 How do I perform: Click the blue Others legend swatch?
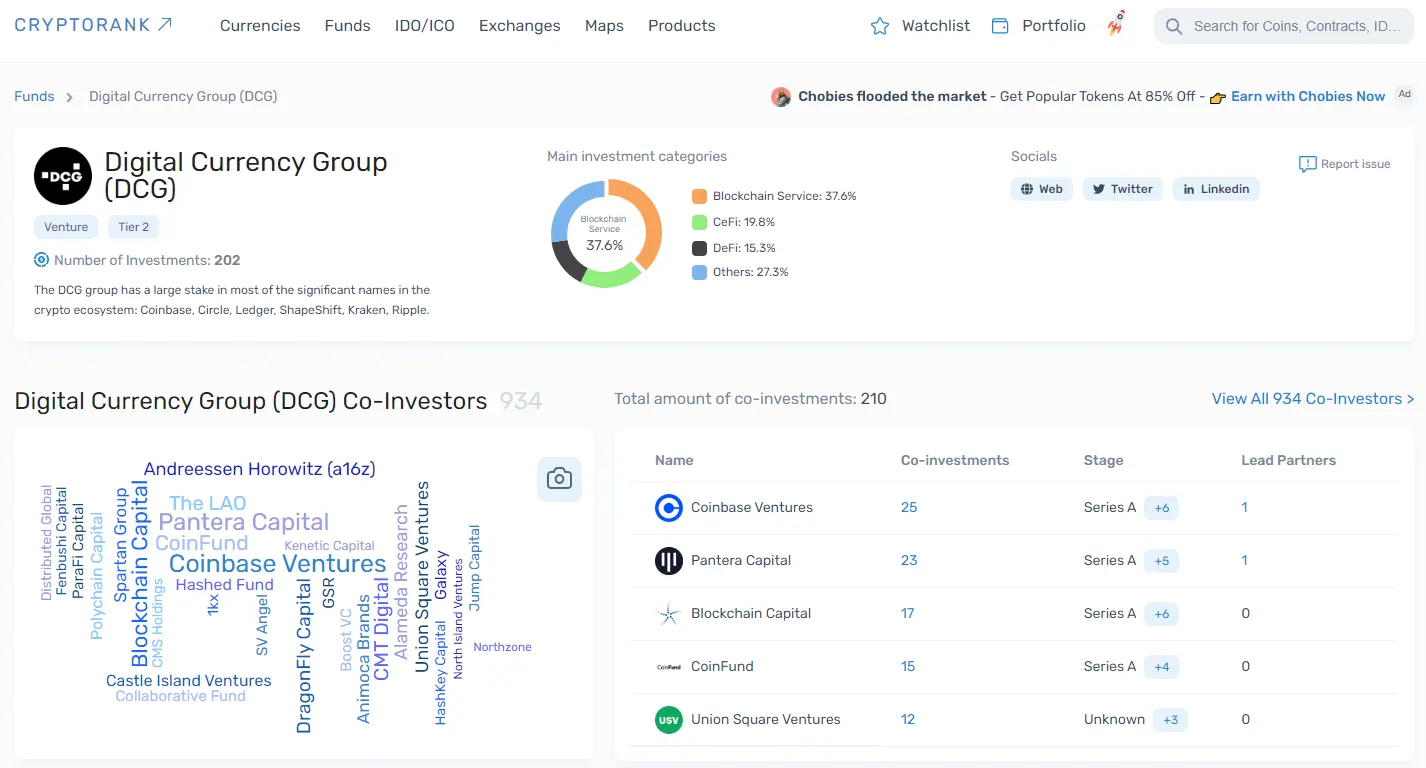(699, 272)
